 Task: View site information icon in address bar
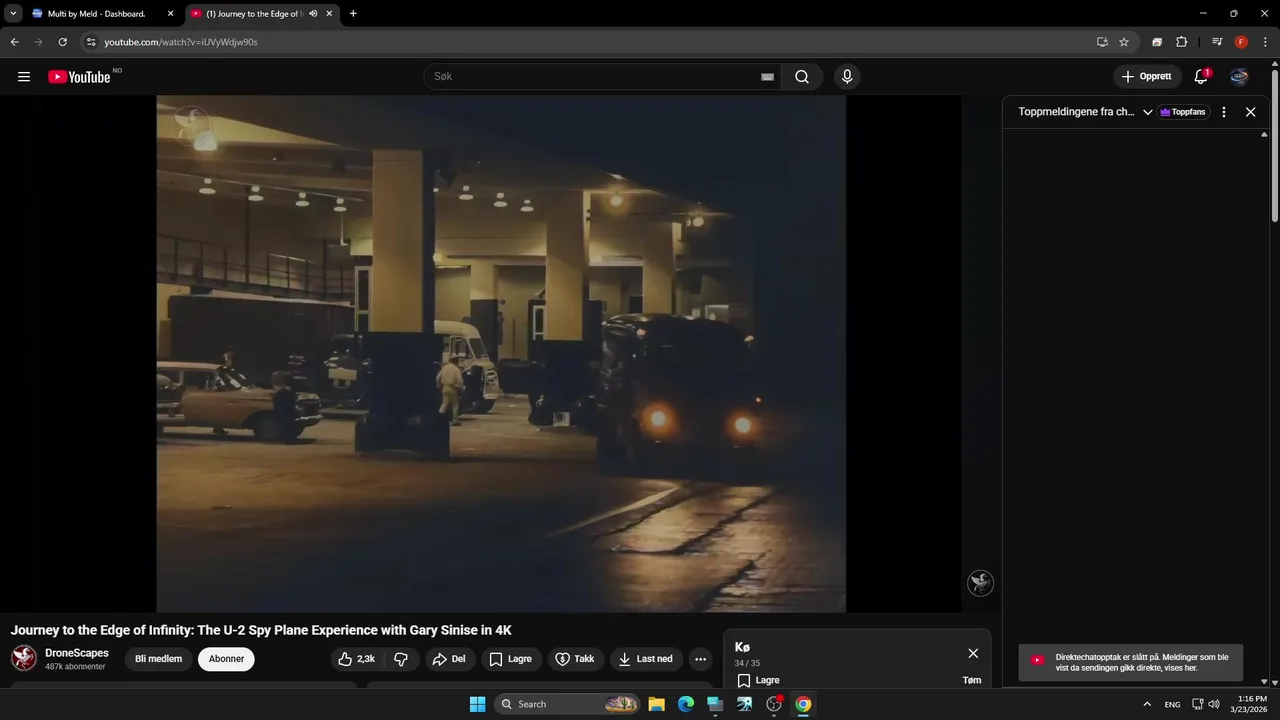tap(90, 42)
